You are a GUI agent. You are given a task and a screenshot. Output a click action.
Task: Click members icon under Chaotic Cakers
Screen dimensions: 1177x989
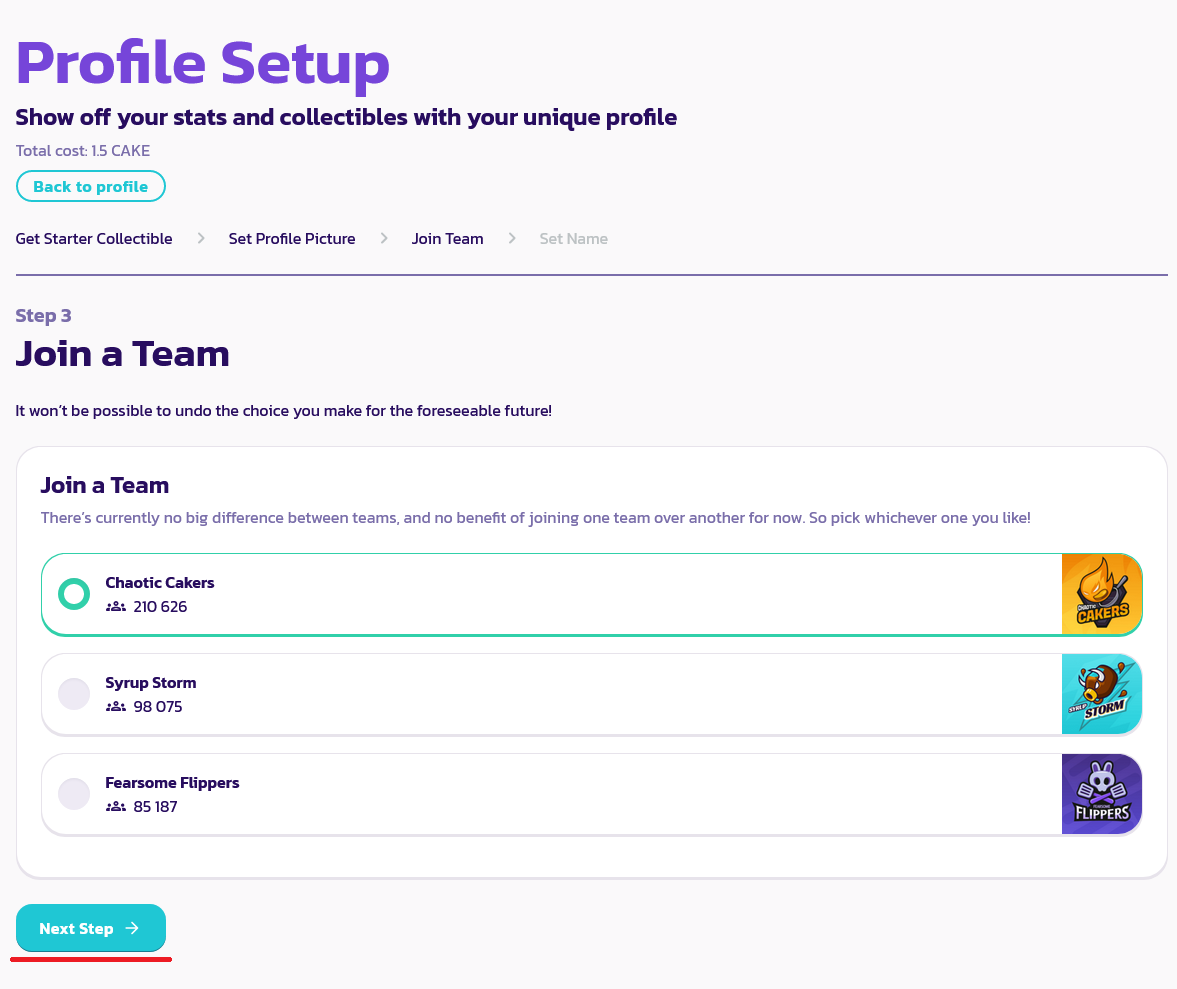click(116, 607)
